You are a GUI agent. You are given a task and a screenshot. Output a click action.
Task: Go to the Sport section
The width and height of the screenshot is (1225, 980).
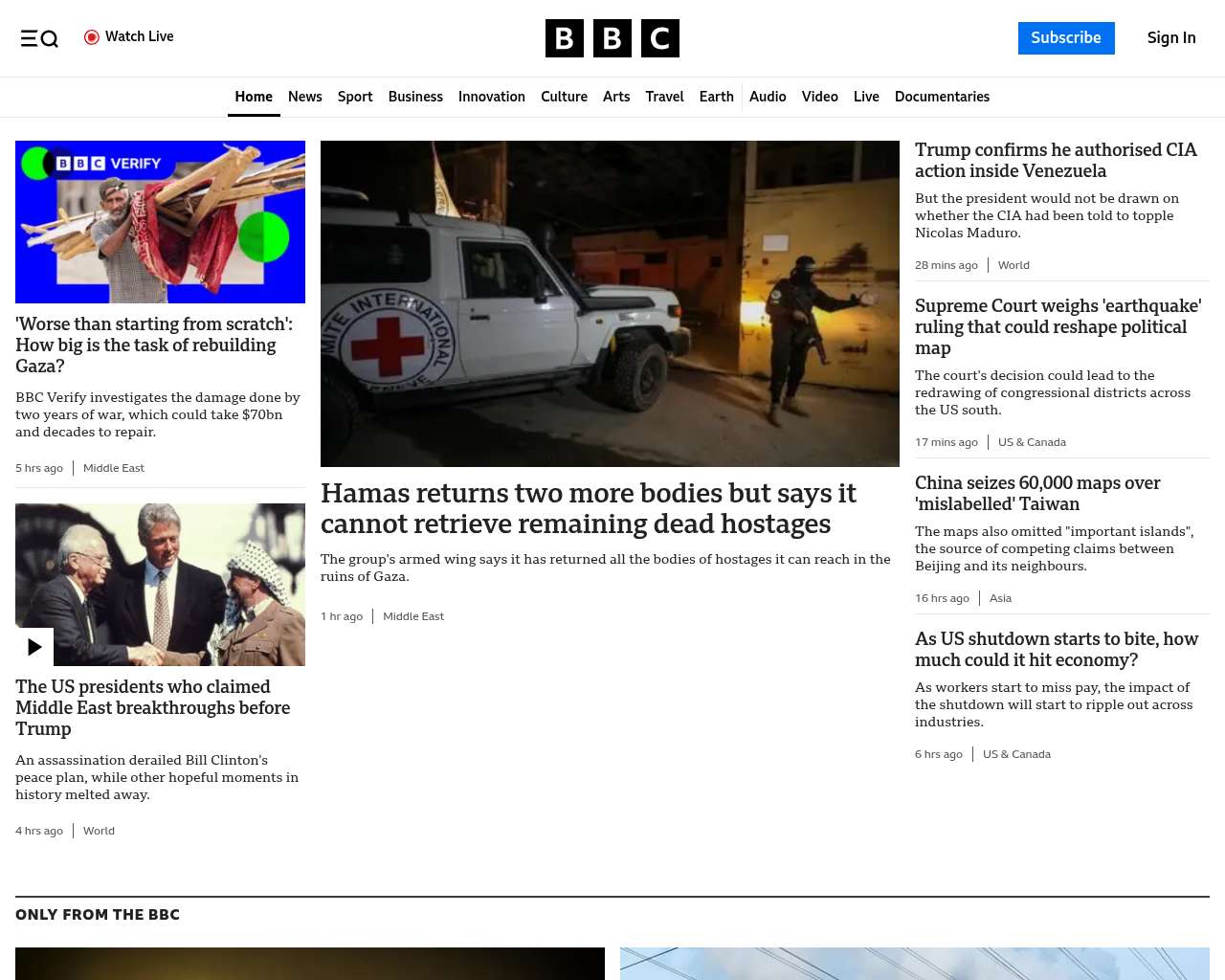354,97
